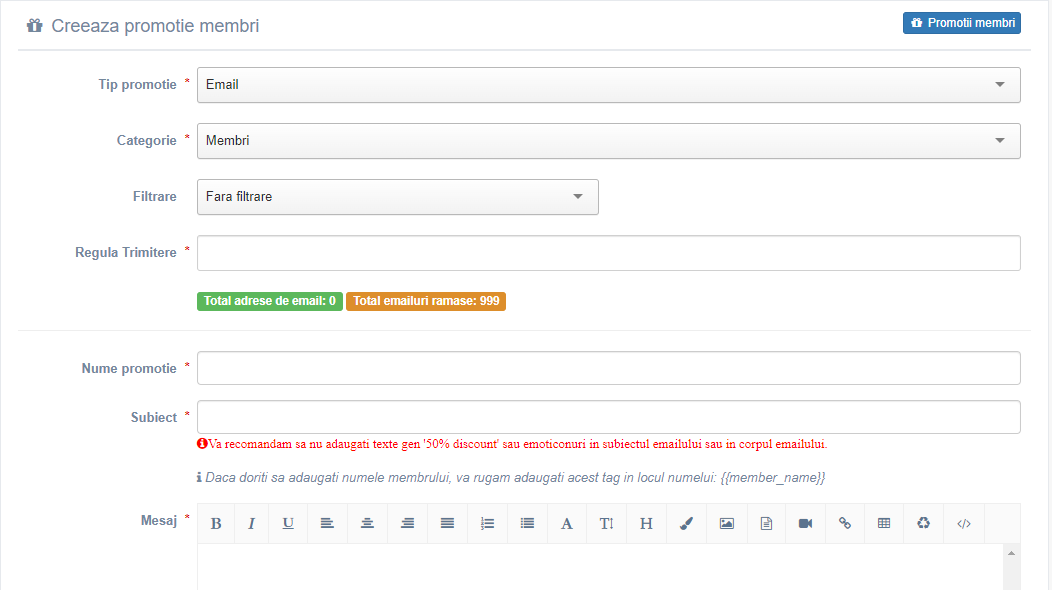The height and width of the screenshot is (590, 1052).
Task: Switch editor to HTML code view
Action: (x=964, y=524)
